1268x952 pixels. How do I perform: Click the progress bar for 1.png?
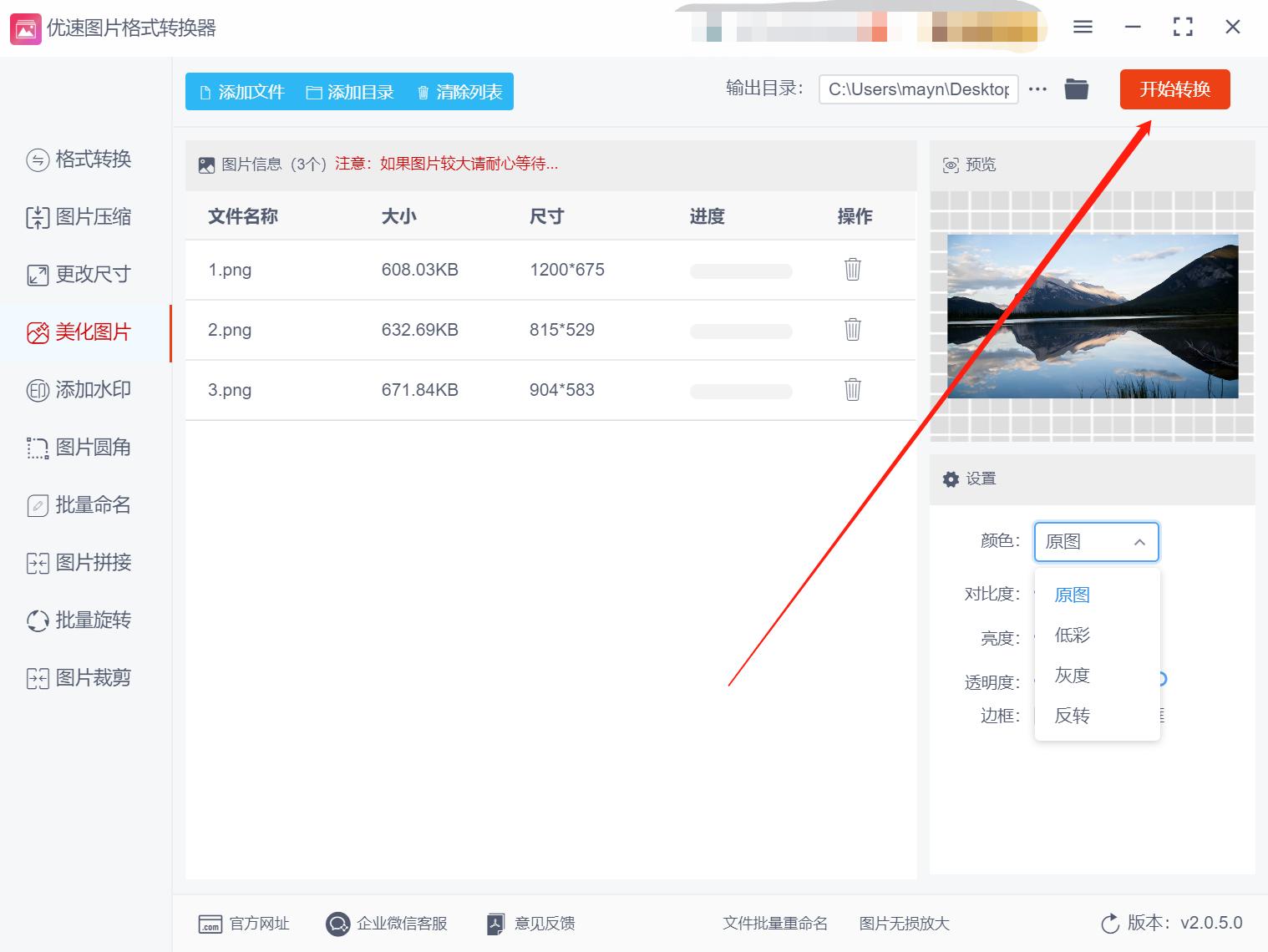click(740, 270)
